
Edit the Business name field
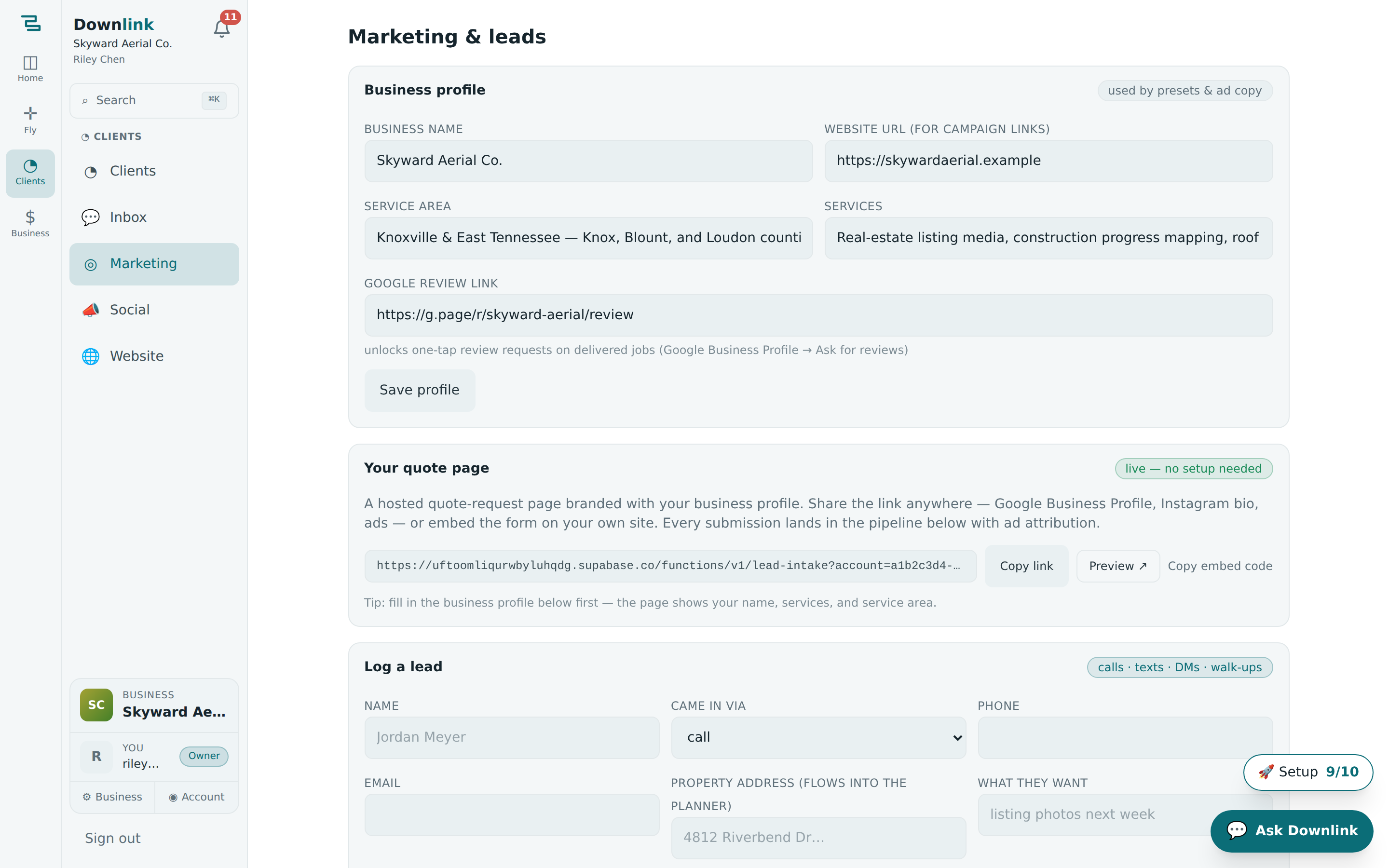click(x=588, y=161)
